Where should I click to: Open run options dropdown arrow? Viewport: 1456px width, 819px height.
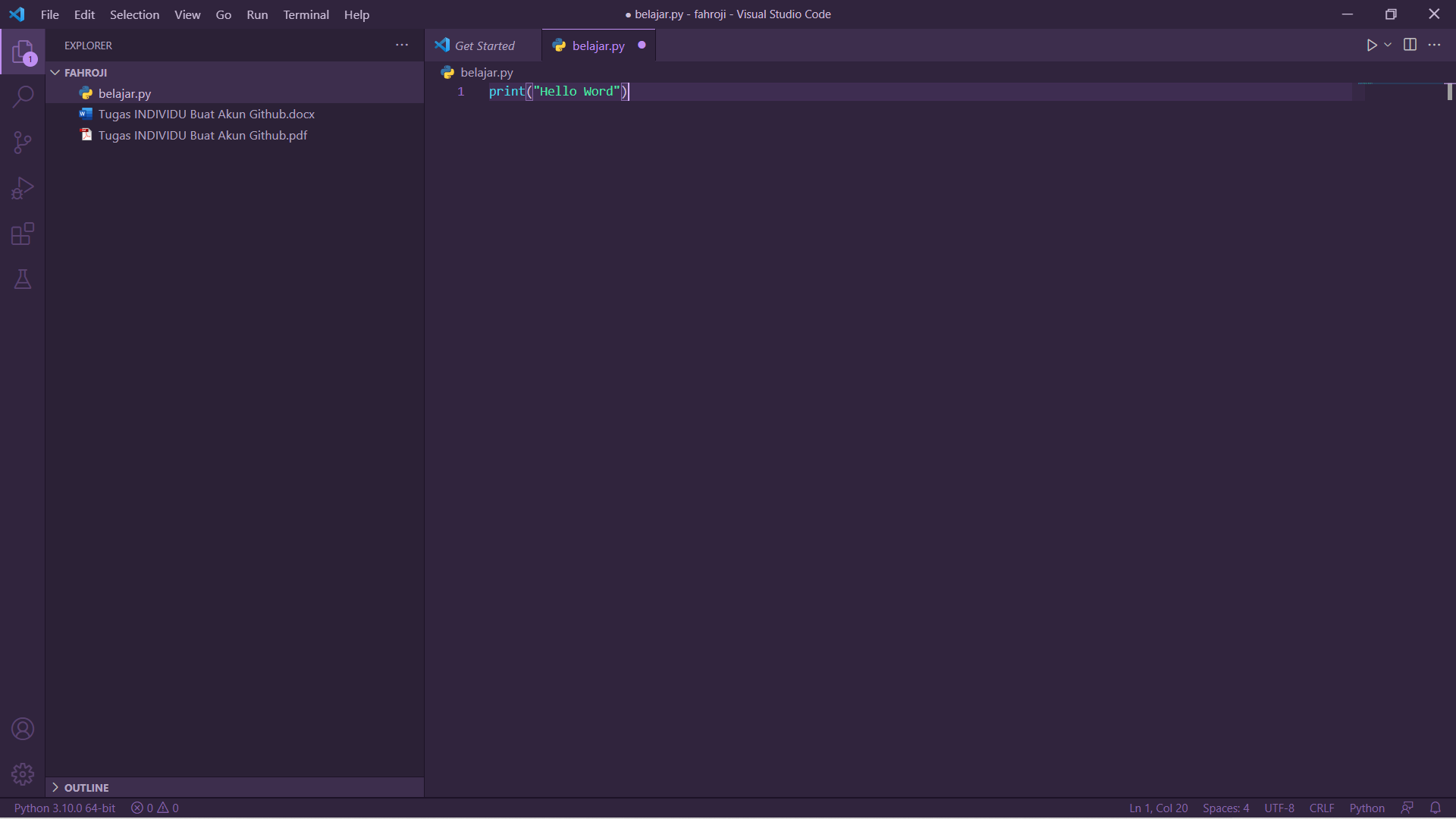[1388, 45]
